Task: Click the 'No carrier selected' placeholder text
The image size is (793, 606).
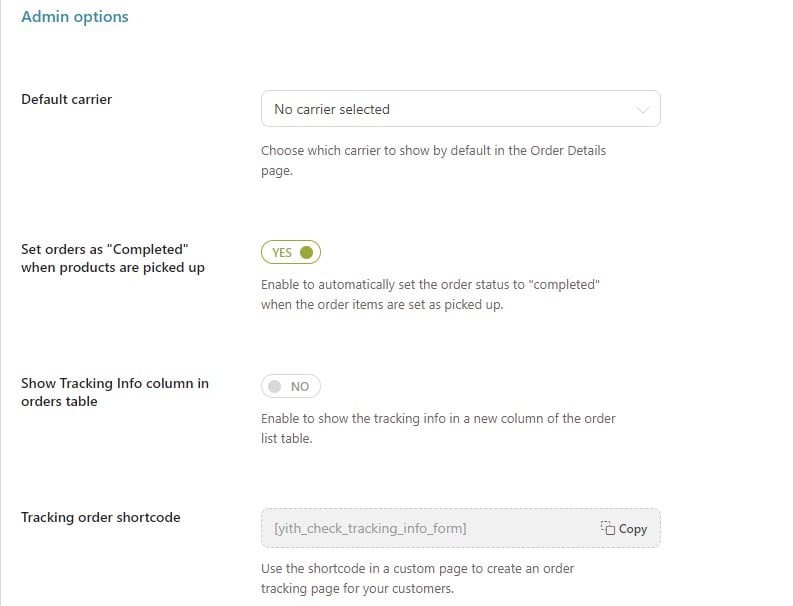Action: pos(332,109)
